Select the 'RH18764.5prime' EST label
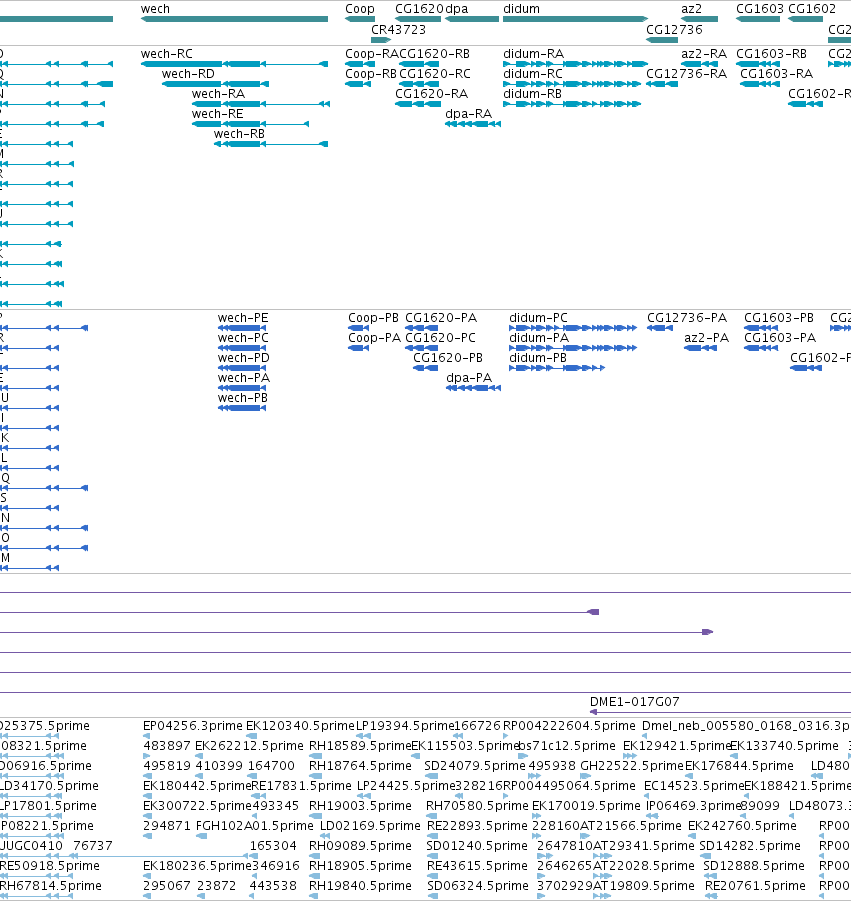This screenshot has width=851, height=901. [x=360, y=766]
